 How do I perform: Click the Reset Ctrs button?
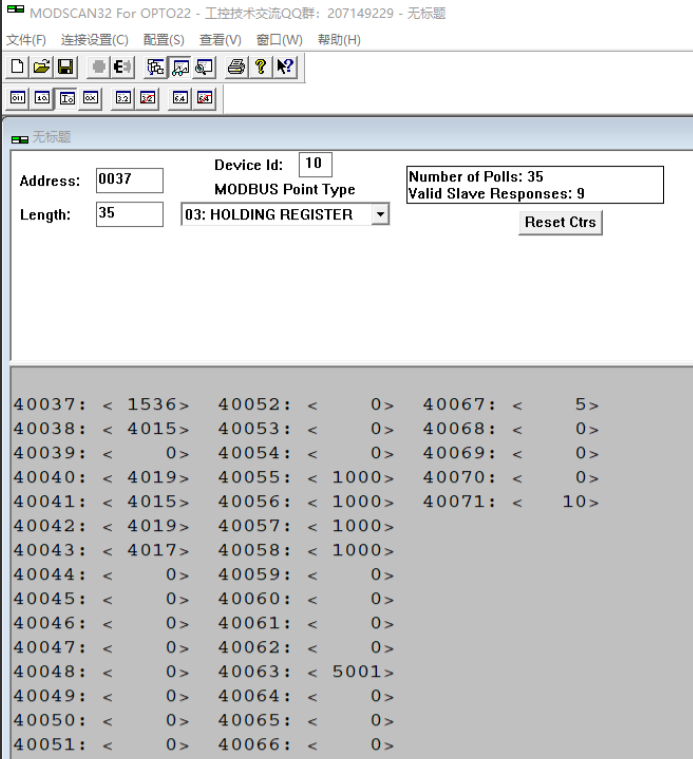[x=560, y=222]
